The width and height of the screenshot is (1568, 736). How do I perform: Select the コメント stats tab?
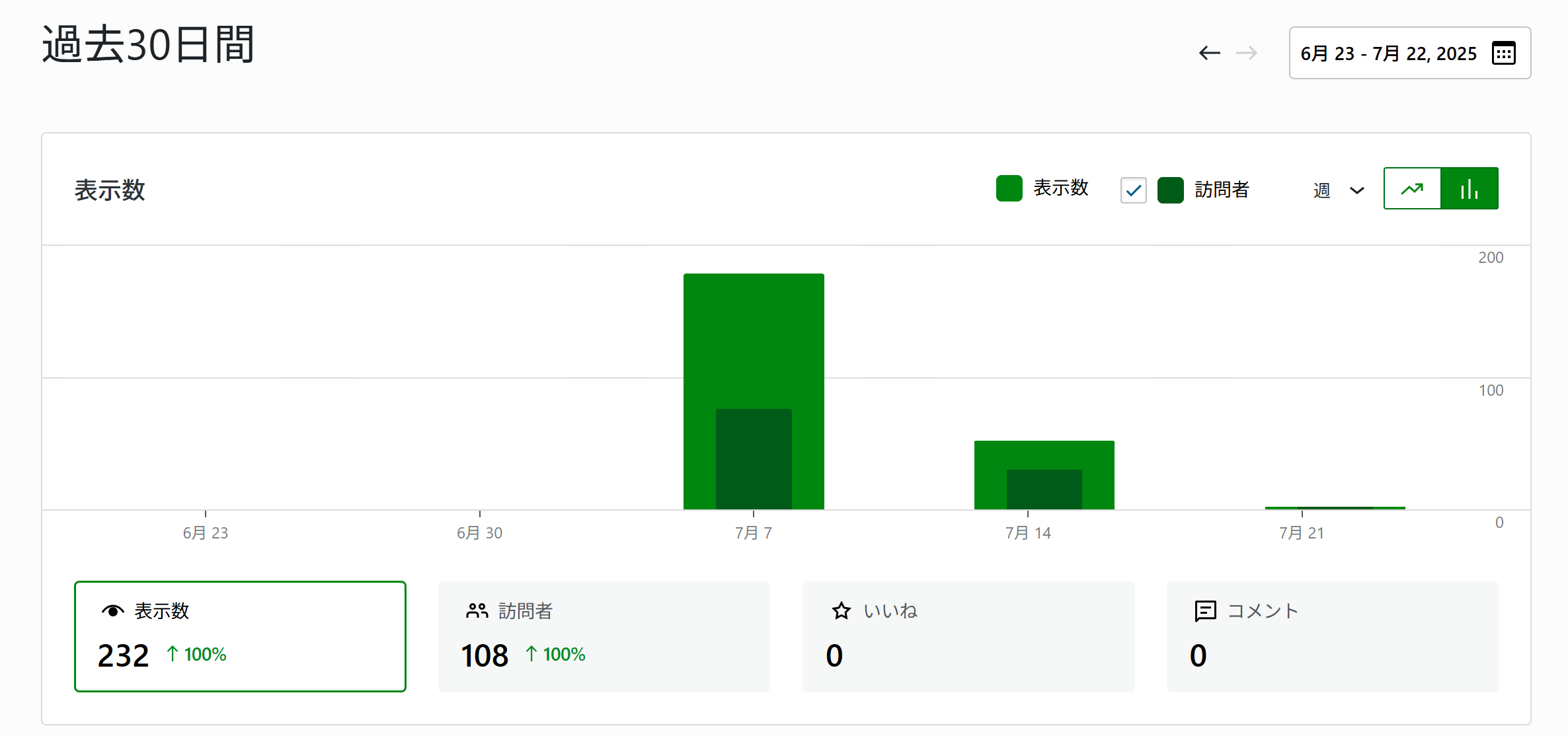(1332, 636)
